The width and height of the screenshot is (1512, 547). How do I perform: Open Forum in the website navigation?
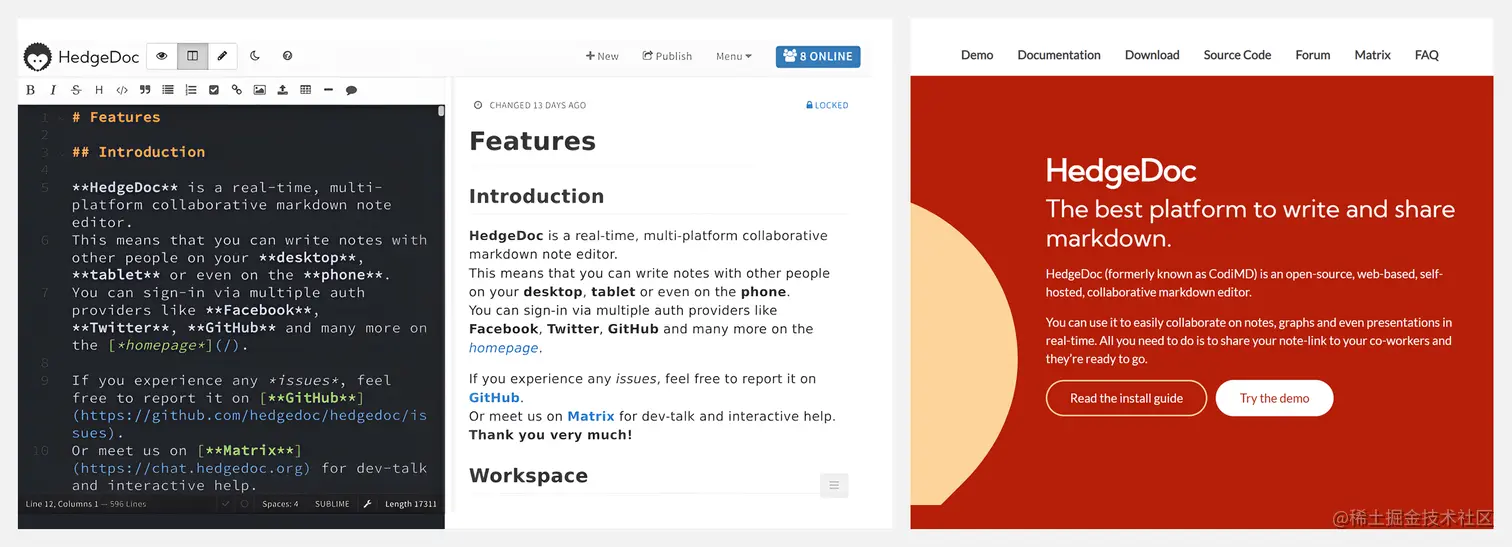point(1313,55)
